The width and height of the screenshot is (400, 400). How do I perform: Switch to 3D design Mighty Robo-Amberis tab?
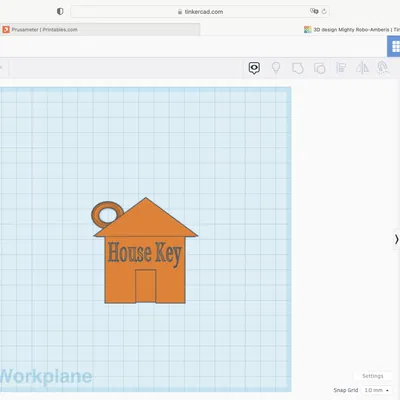pos(351,30)
